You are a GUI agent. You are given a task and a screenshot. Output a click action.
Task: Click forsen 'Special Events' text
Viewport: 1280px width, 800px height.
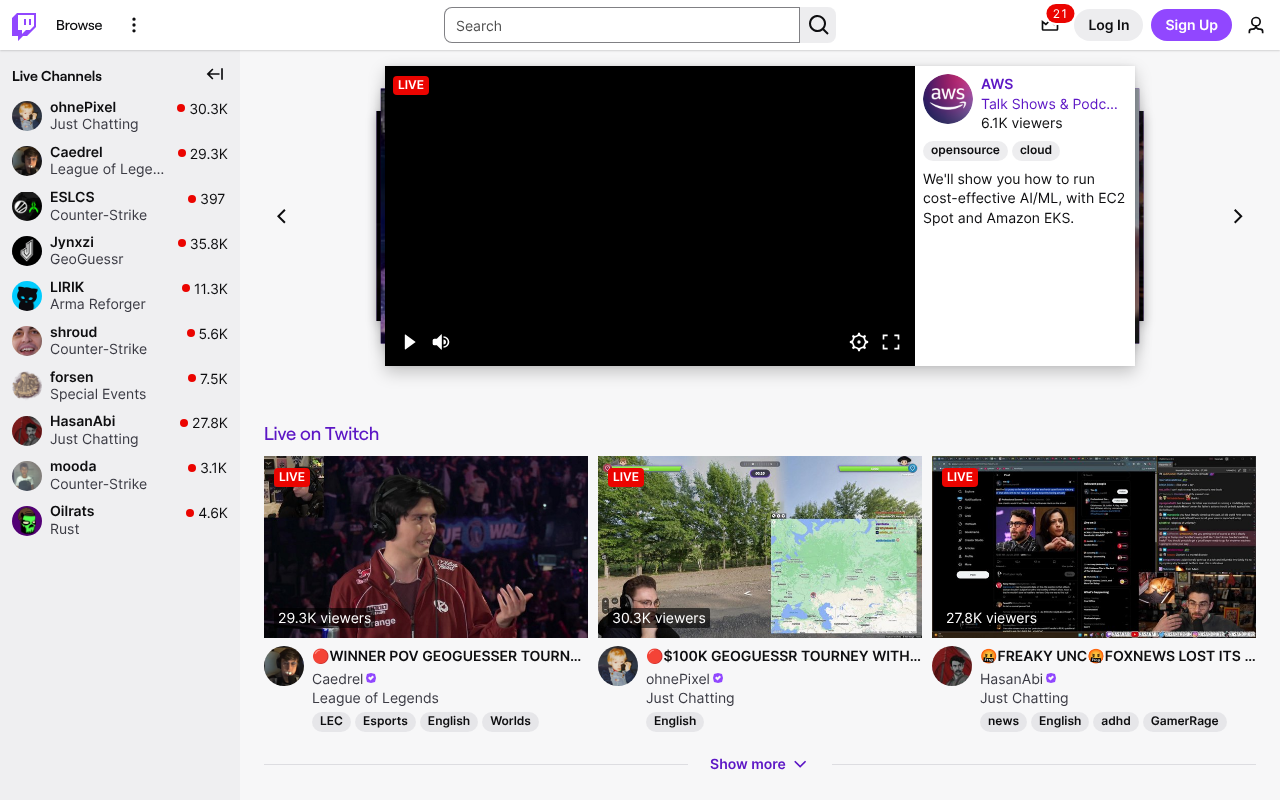click(98, 394)
